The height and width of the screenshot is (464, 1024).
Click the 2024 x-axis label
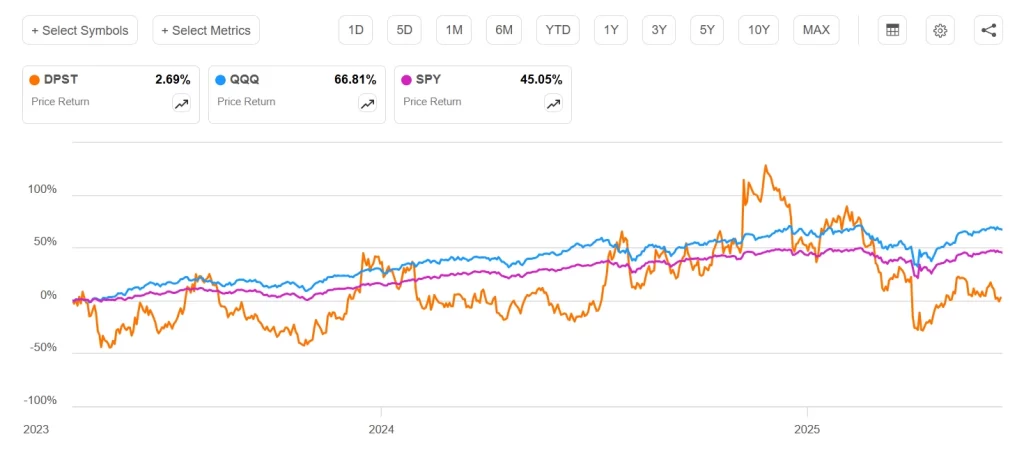(x=381, y=428)
